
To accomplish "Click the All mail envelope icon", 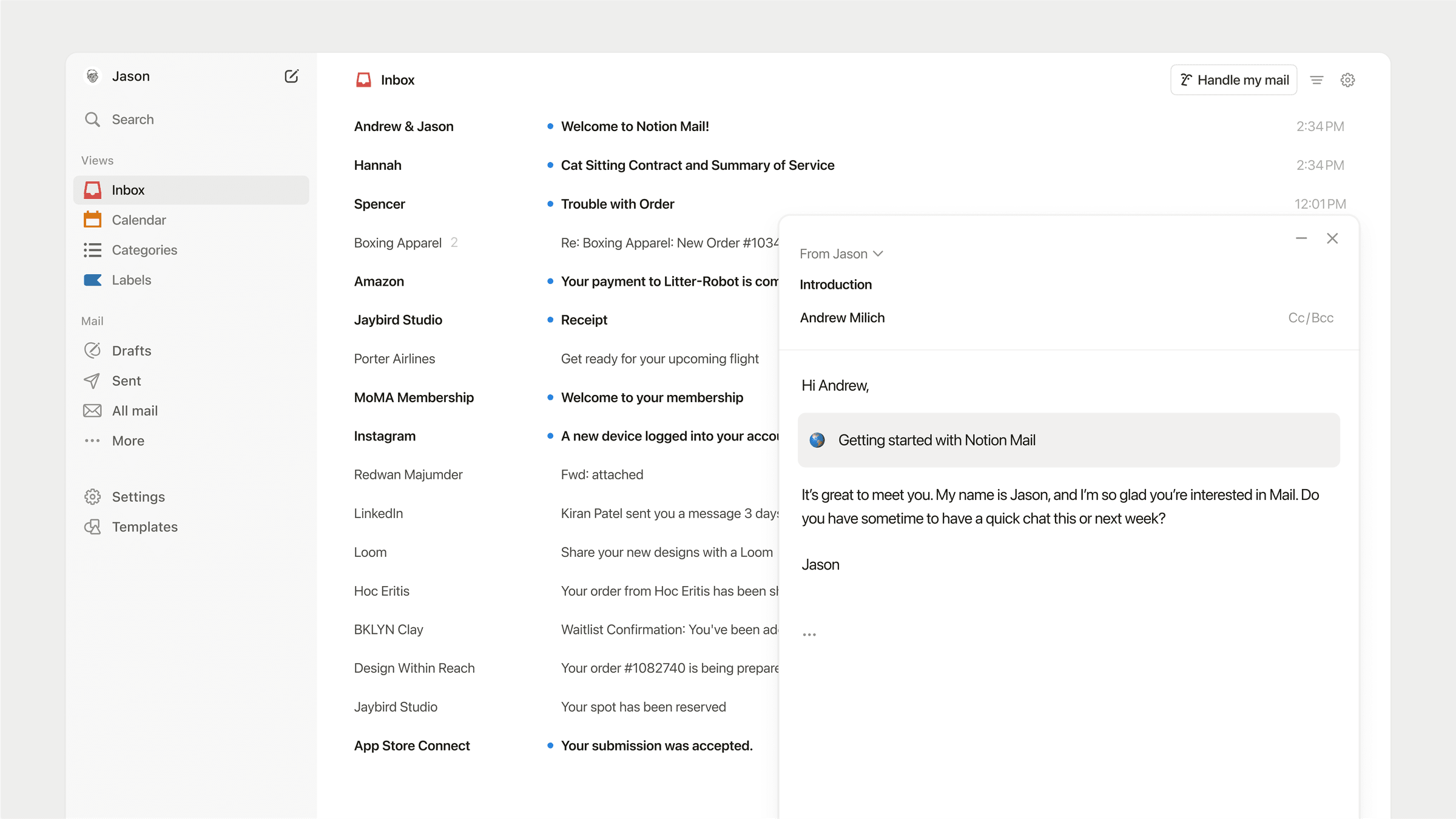I will 92,411.
